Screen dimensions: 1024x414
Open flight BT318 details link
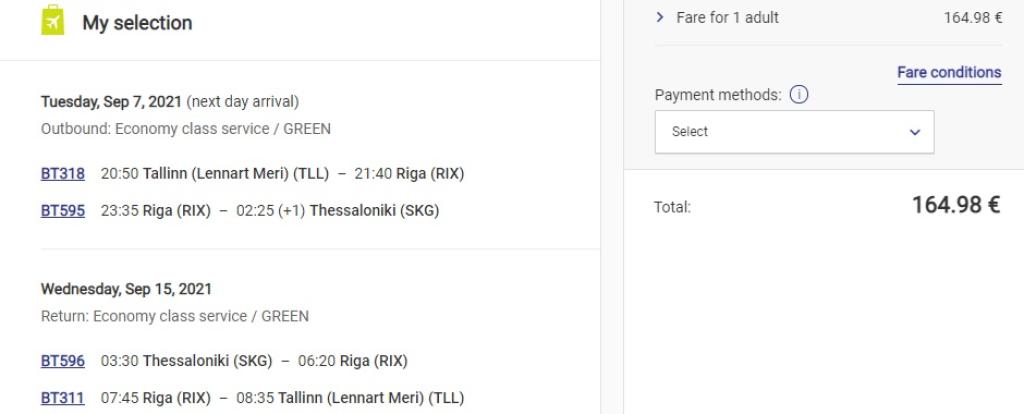coord(62,174)
